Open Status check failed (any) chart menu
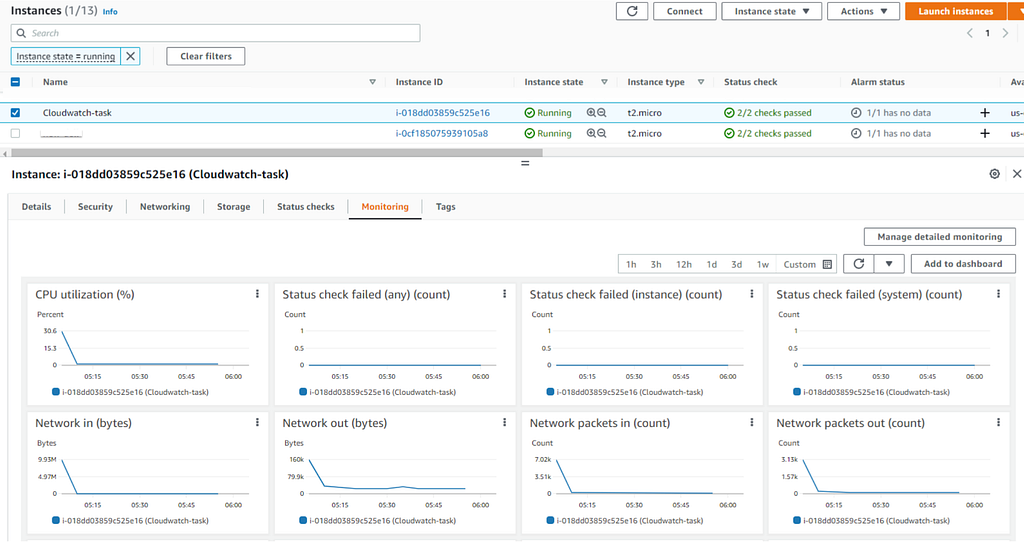 click(x=504, y=294)
